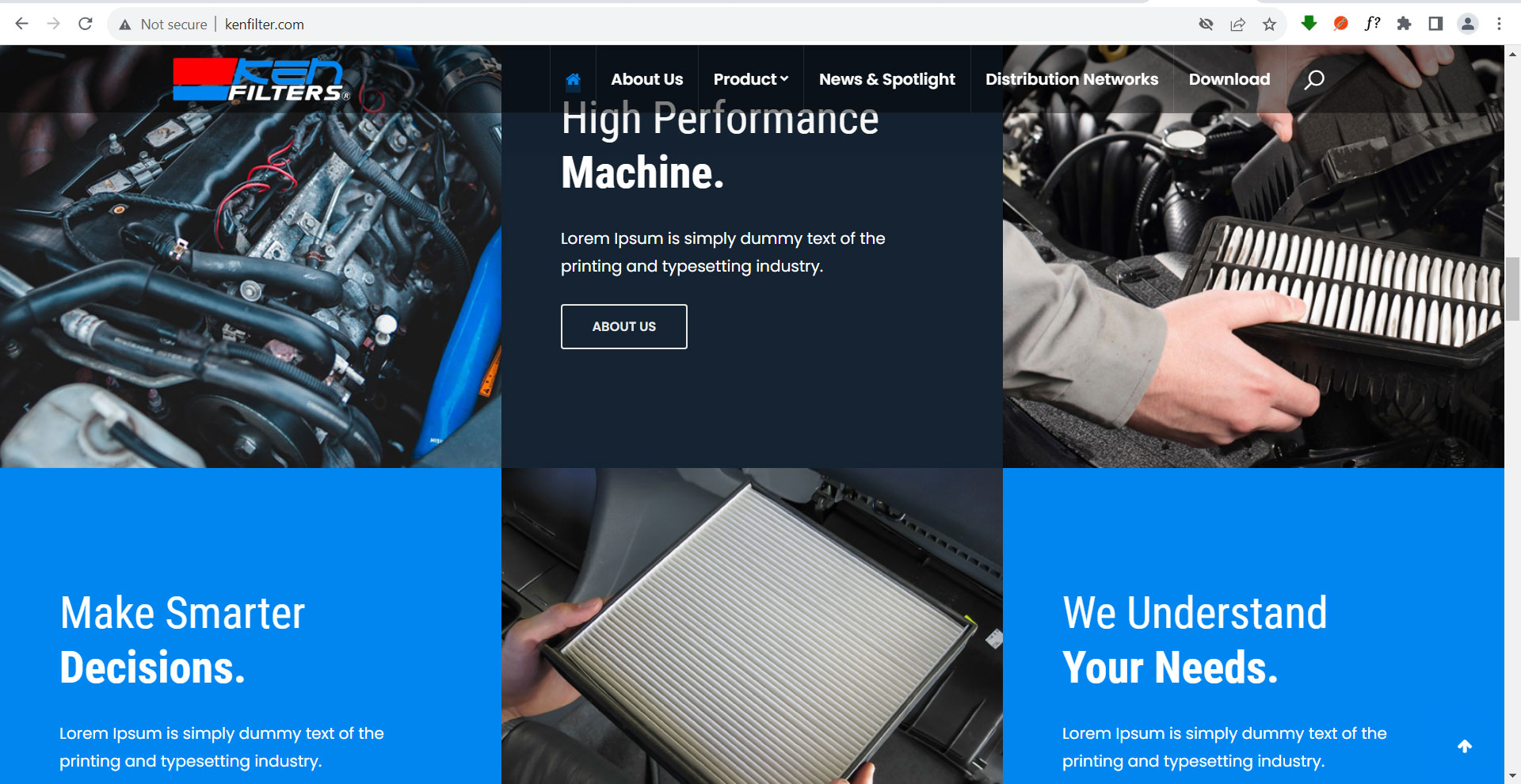Click the scroll-to-top arrow button
The width and height of the screenshot is (1521, 784).
pos(1465,746)
